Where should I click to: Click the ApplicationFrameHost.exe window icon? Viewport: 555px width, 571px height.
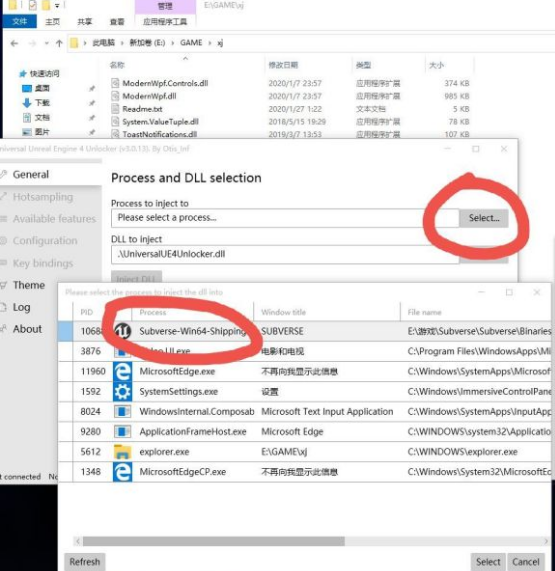[123, 432]
